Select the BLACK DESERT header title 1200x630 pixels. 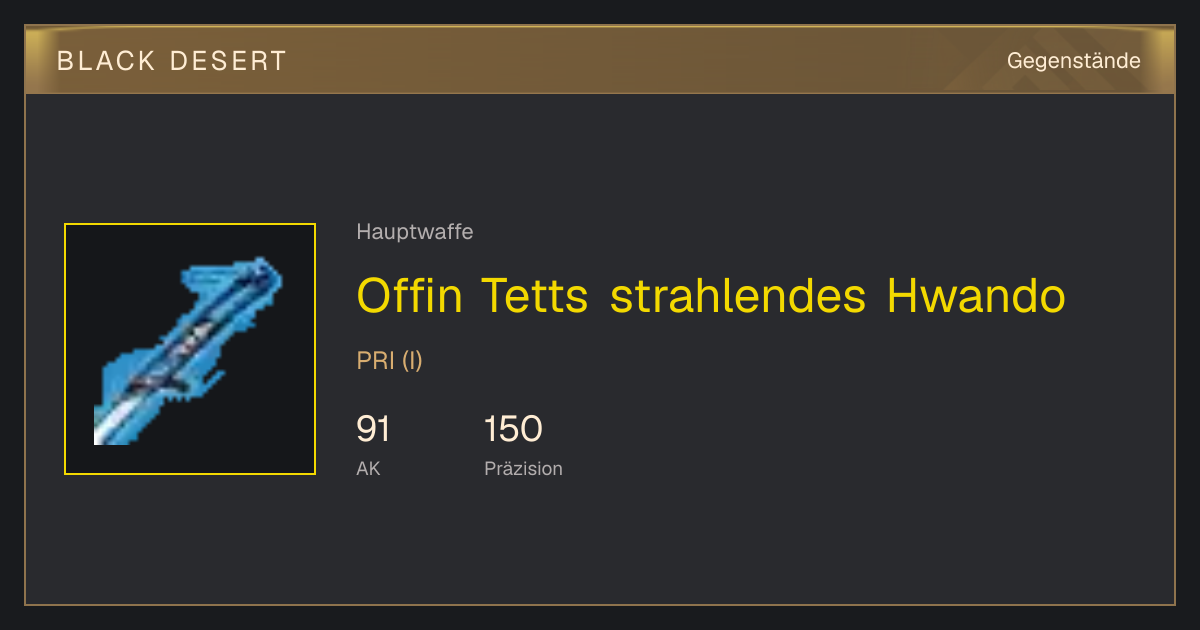172,61
